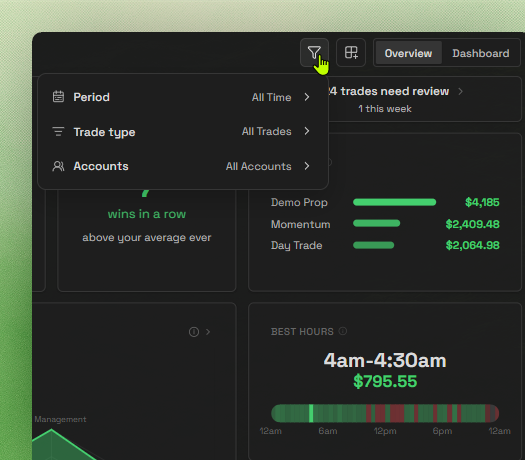
Task: Select the All Trades value
Action: click(267, 132)
